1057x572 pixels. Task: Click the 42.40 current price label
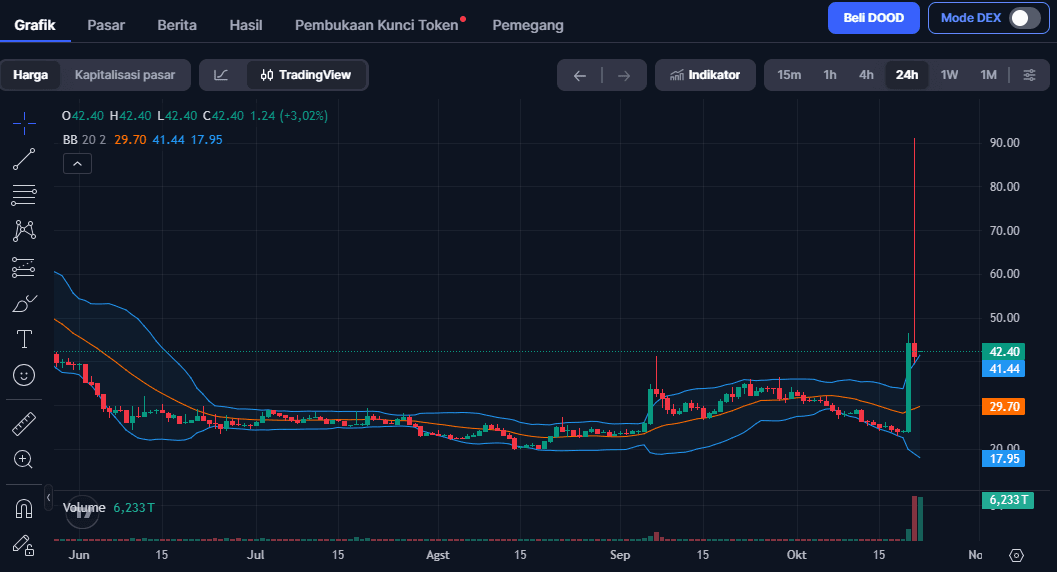point(1004,352)
